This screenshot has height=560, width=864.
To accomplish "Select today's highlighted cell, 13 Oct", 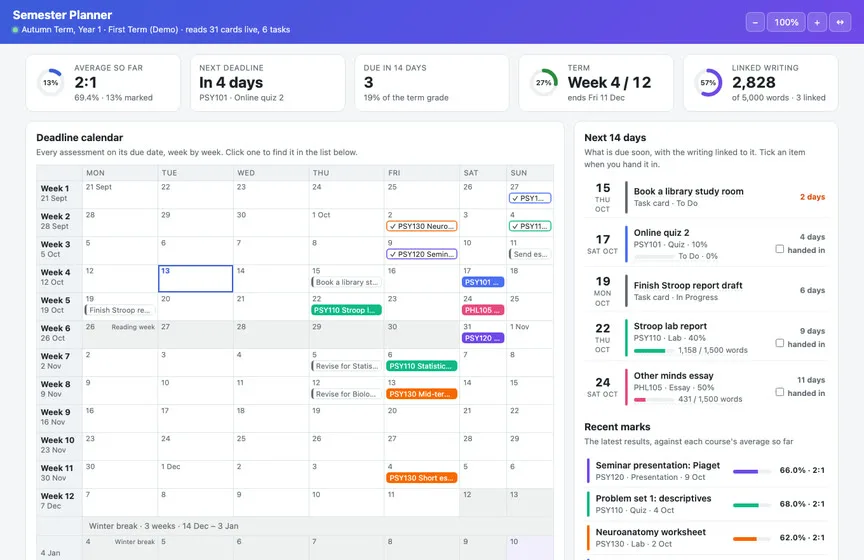I will tap(195, 278).
